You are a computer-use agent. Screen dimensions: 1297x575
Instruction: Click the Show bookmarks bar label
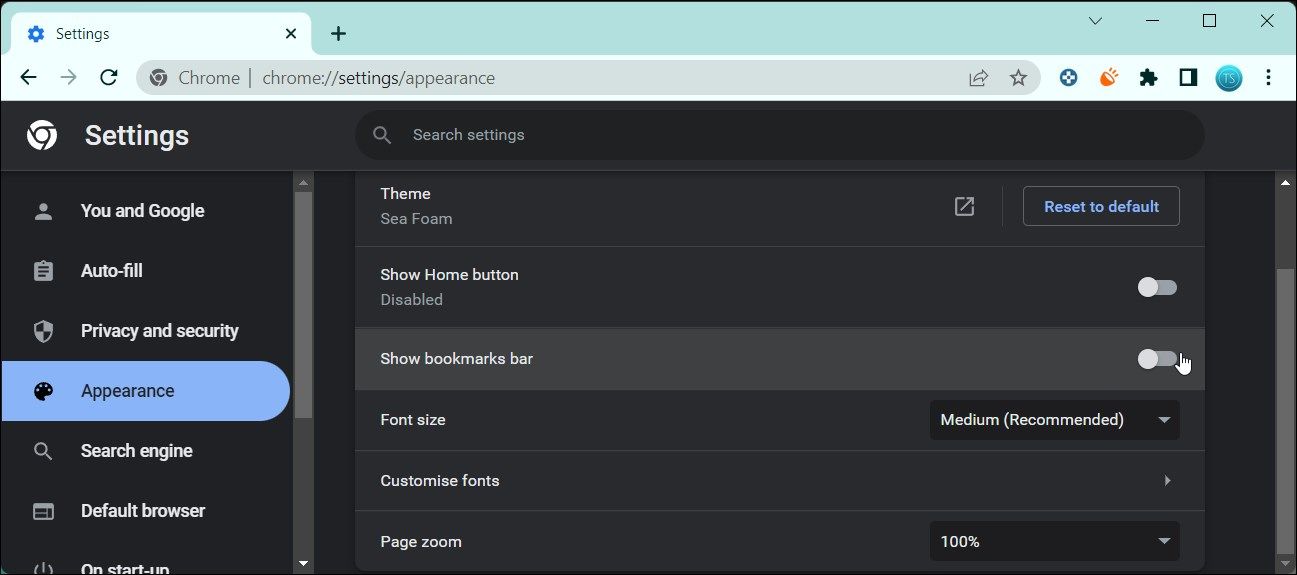click(x=456, y=359)
